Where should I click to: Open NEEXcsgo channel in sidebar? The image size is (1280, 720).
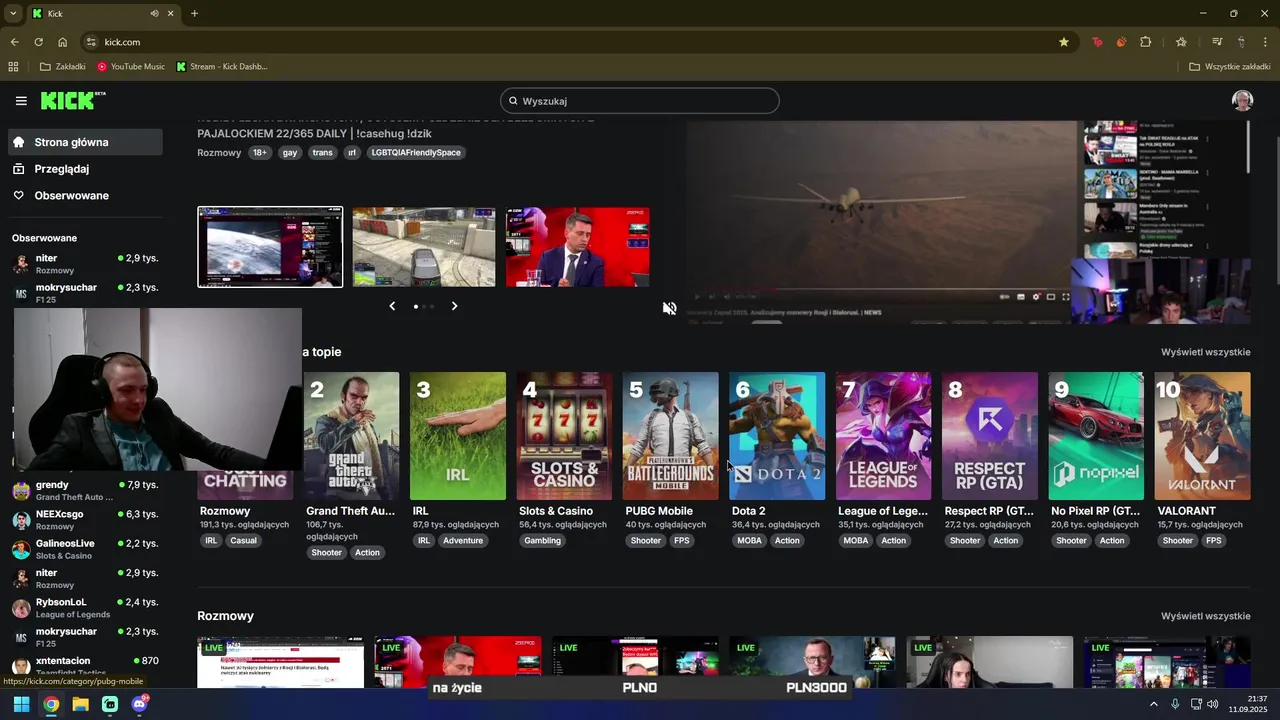(x=85, y=520)
